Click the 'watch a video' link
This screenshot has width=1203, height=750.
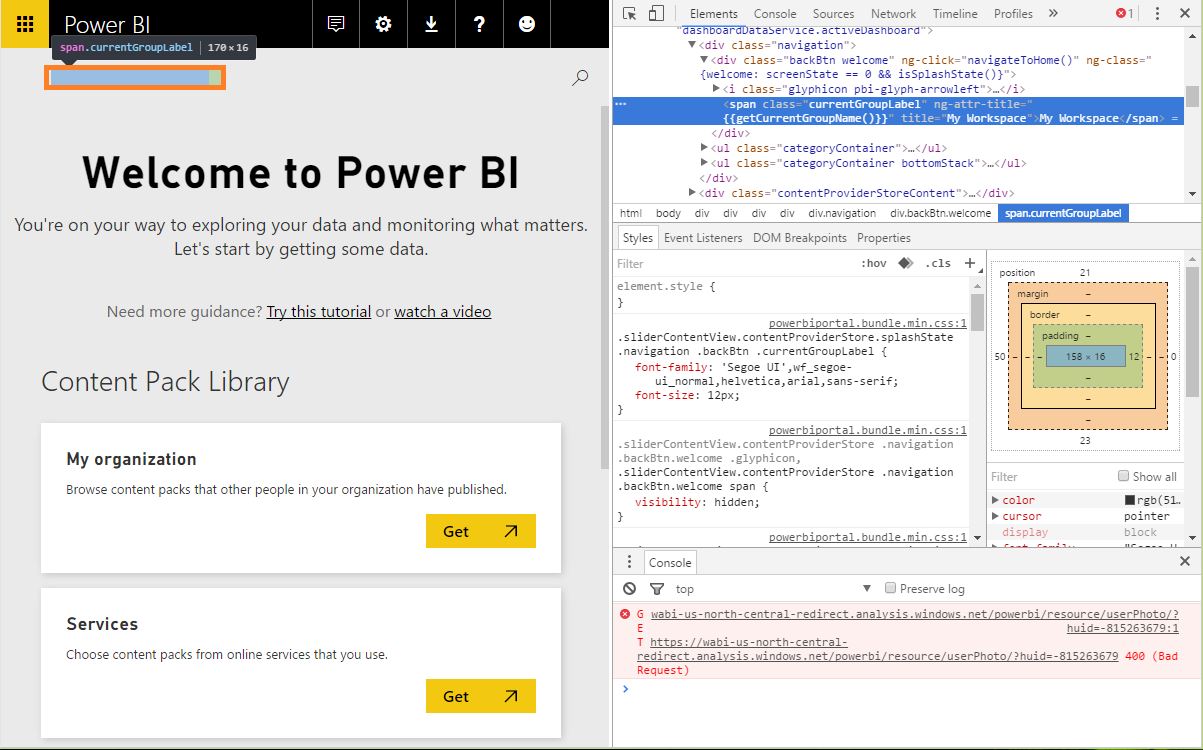443,312
